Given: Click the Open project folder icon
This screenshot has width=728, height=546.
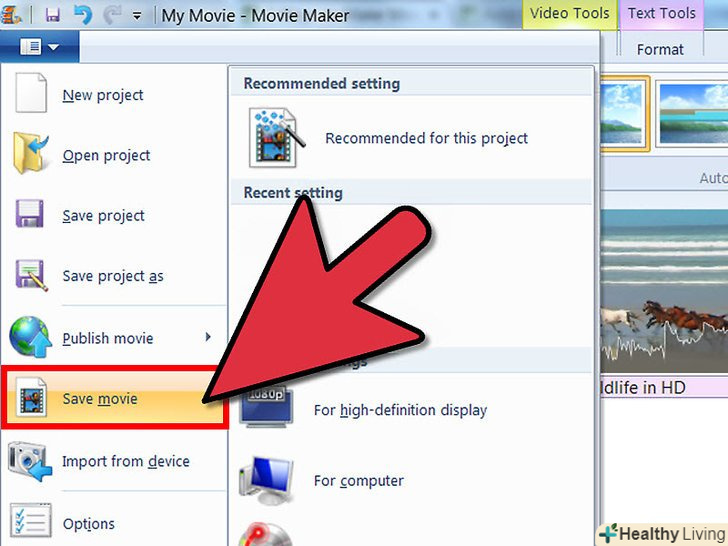Looking at the screenshot, I should pos(31,153).
